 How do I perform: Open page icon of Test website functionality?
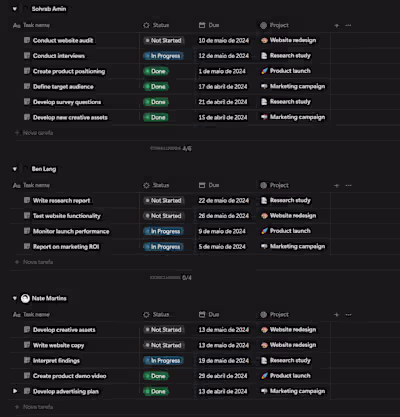click(27, 216)
